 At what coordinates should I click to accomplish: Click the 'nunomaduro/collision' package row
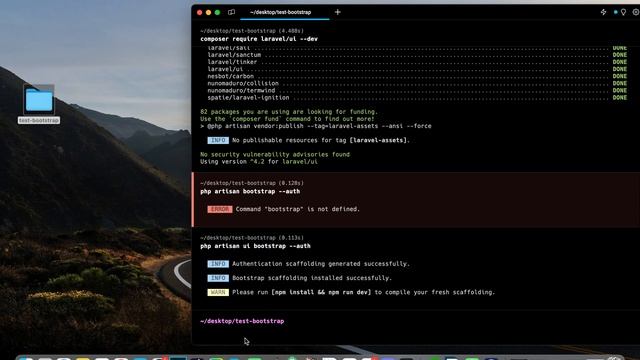417,84
